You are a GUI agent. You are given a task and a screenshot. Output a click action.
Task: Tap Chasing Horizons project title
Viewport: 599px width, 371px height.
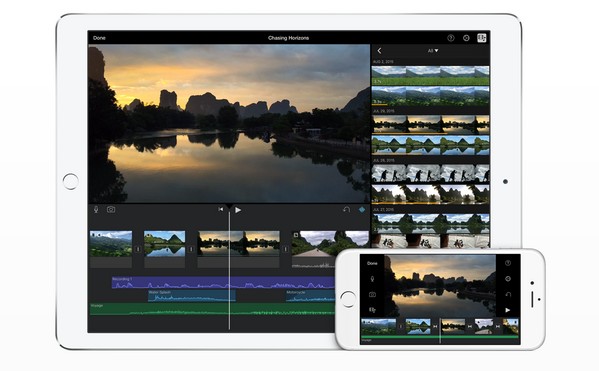pos(288,38)
